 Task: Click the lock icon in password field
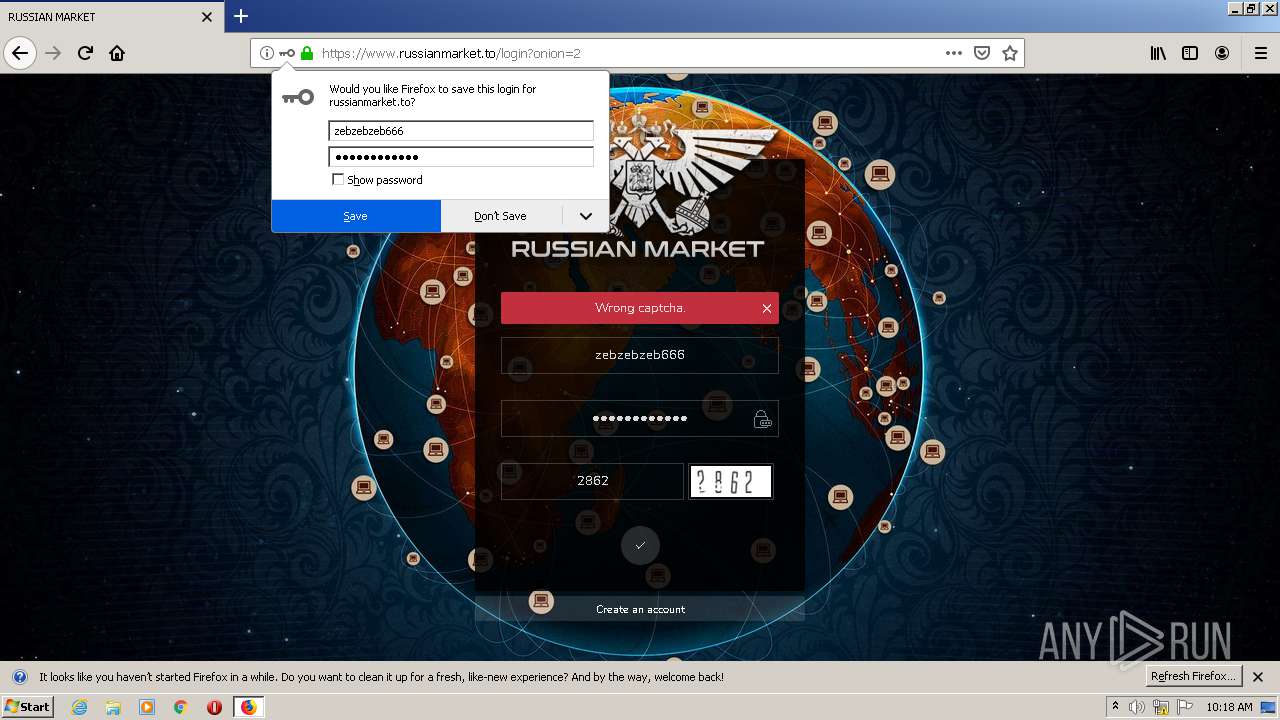763,419
